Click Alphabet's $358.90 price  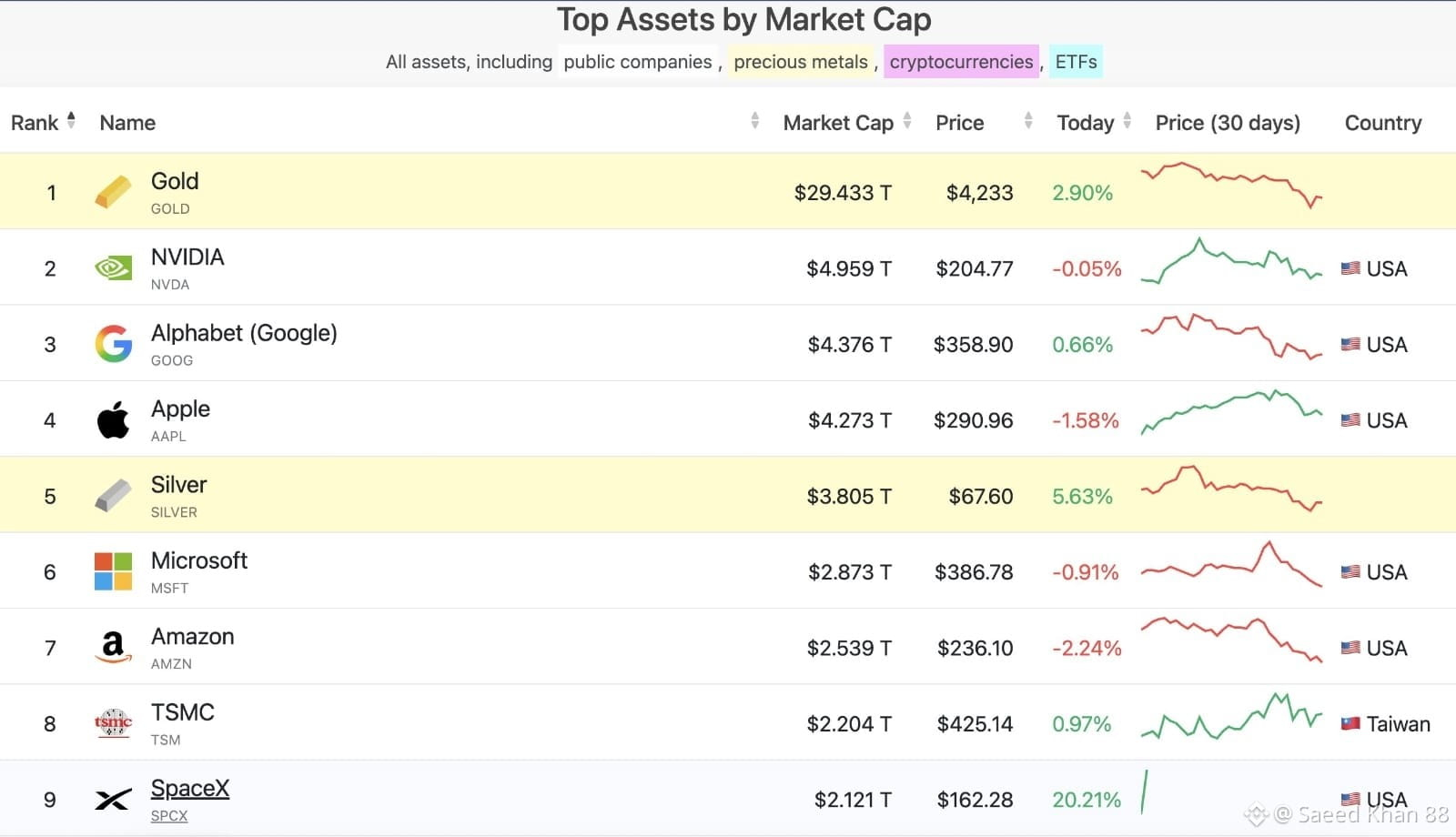coord(974,345)
